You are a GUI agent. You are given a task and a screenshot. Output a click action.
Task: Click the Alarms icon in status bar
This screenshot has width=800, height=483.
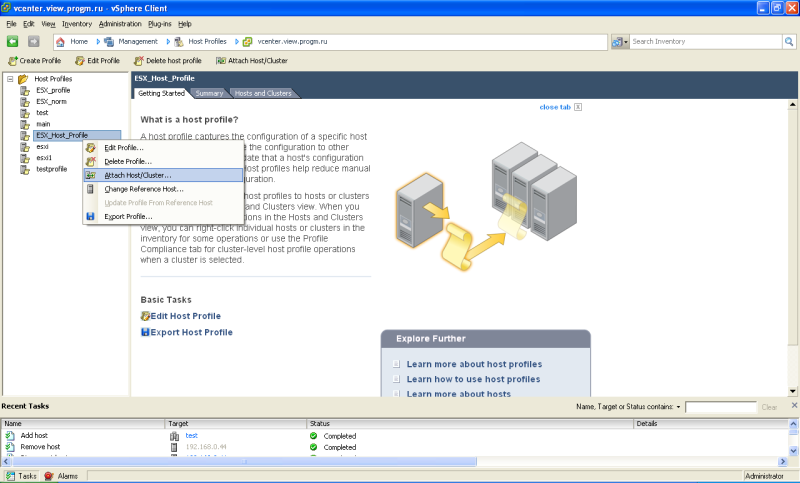point(49,476)
